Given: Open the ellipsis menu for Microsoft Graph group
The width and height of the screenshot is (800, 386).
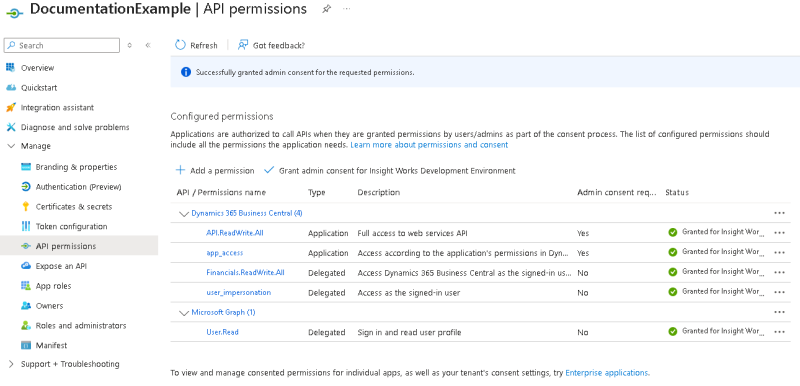Looking at the screenshot, I should coord(779,312).
